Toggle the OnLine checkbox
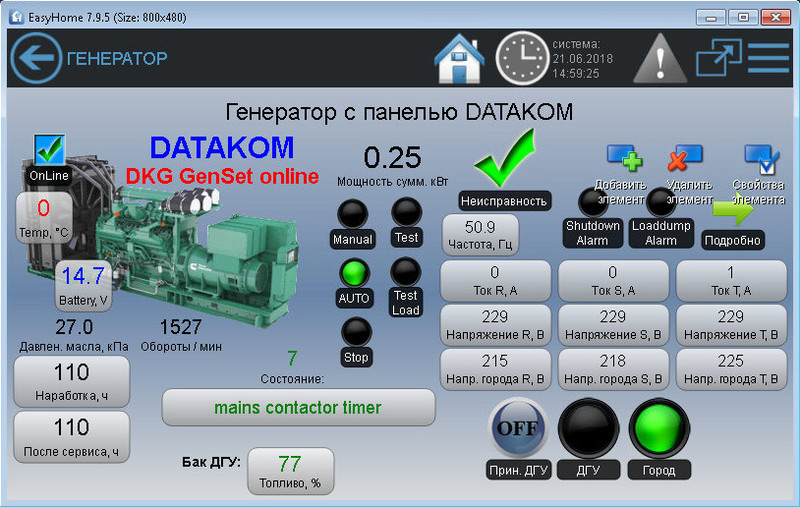The height and width of the screenshot is (507, 800). [x=49, y=150]
